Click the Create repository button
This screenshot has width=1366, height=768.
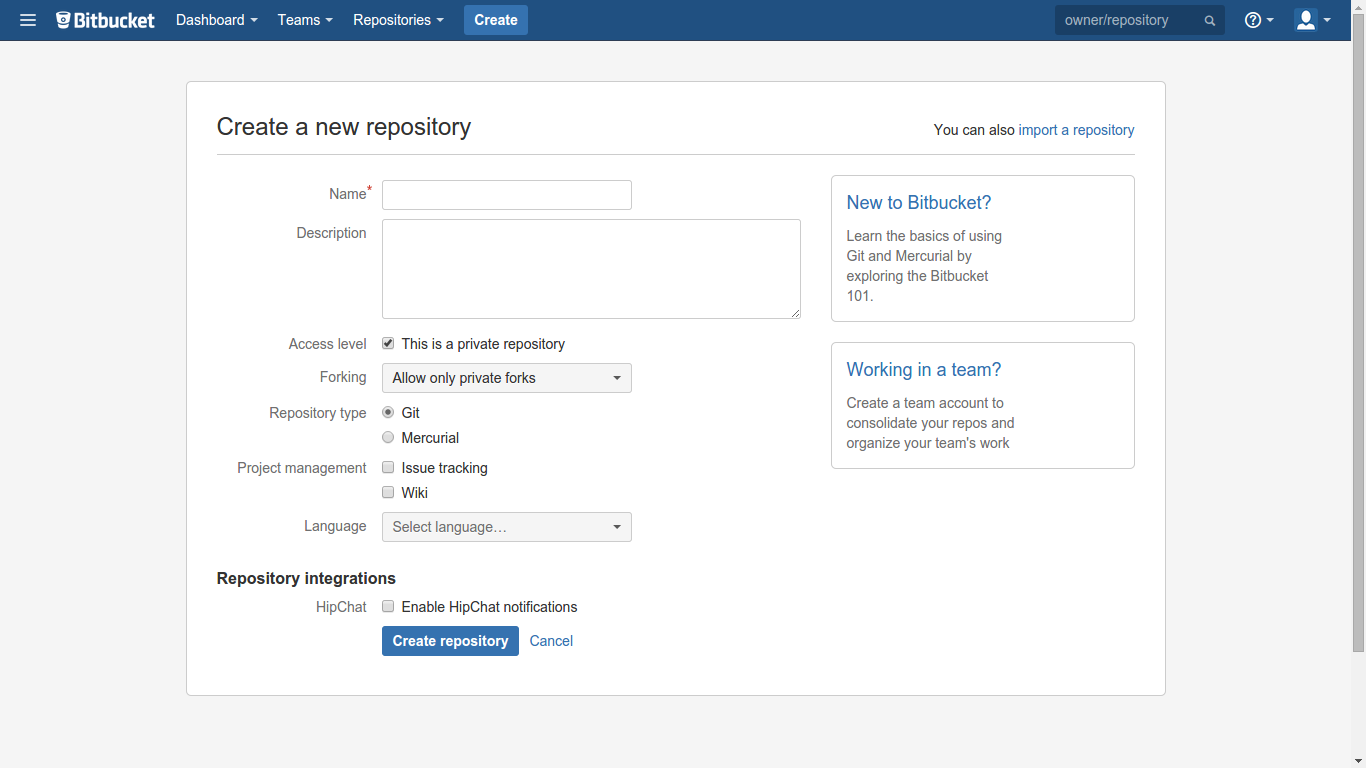coord(450,641)
